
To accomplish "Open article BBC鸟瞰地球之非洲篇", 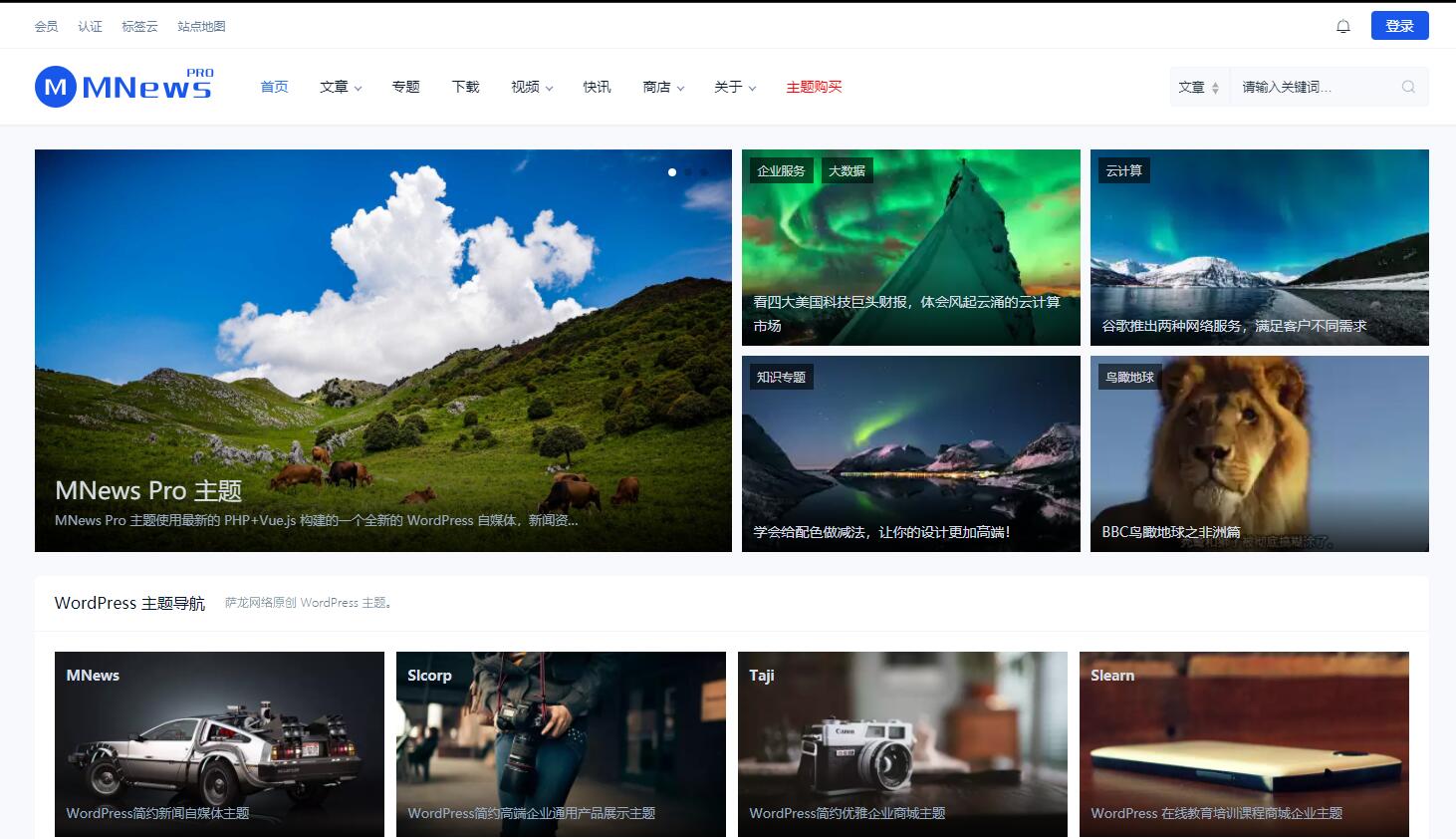I will 1171,532.
